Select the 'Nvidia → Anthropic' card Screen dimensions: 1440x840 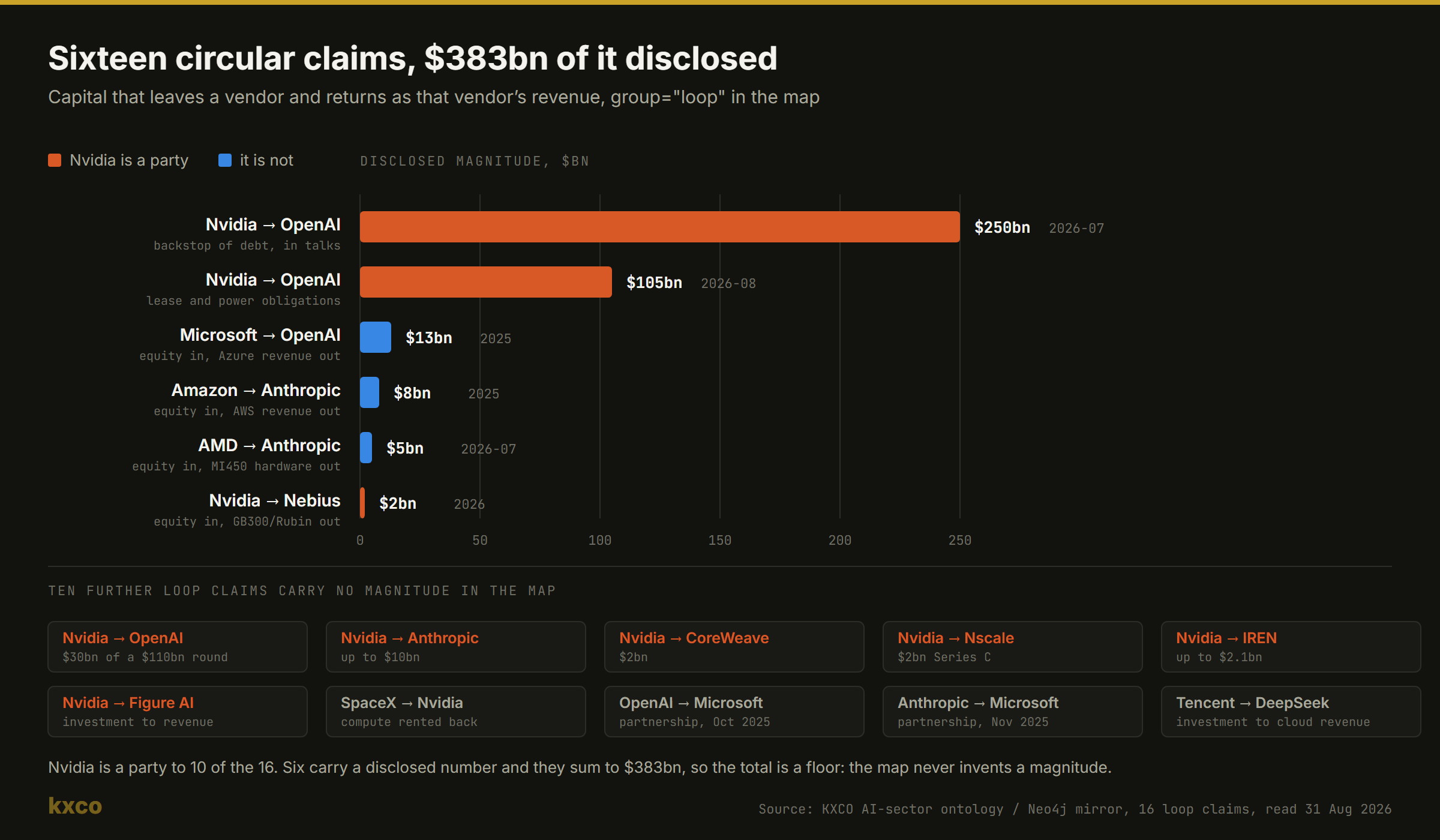coord(456,647)
